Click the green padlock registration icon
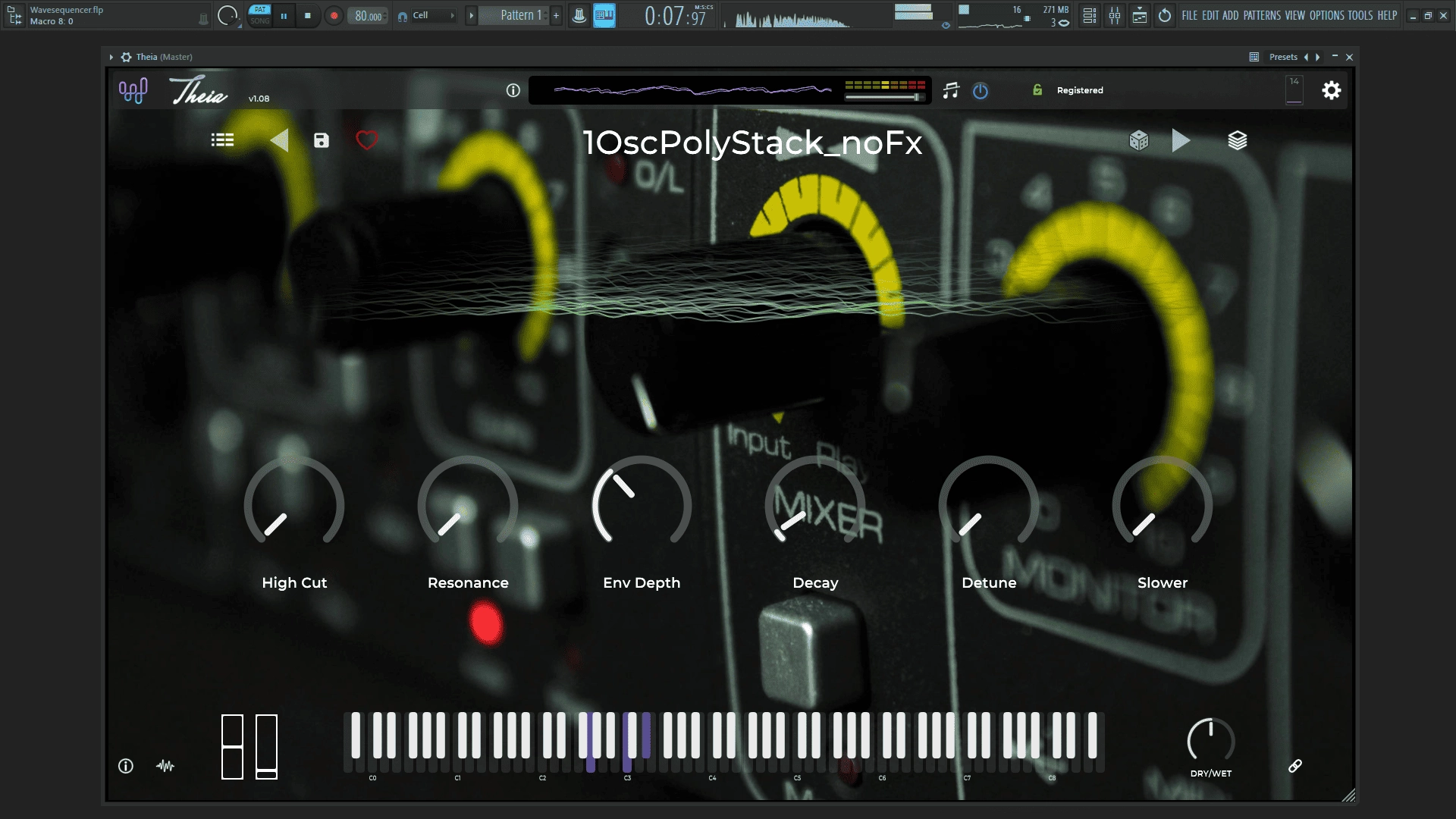This screenshot has height=819, width=1456. [1037, 90]
